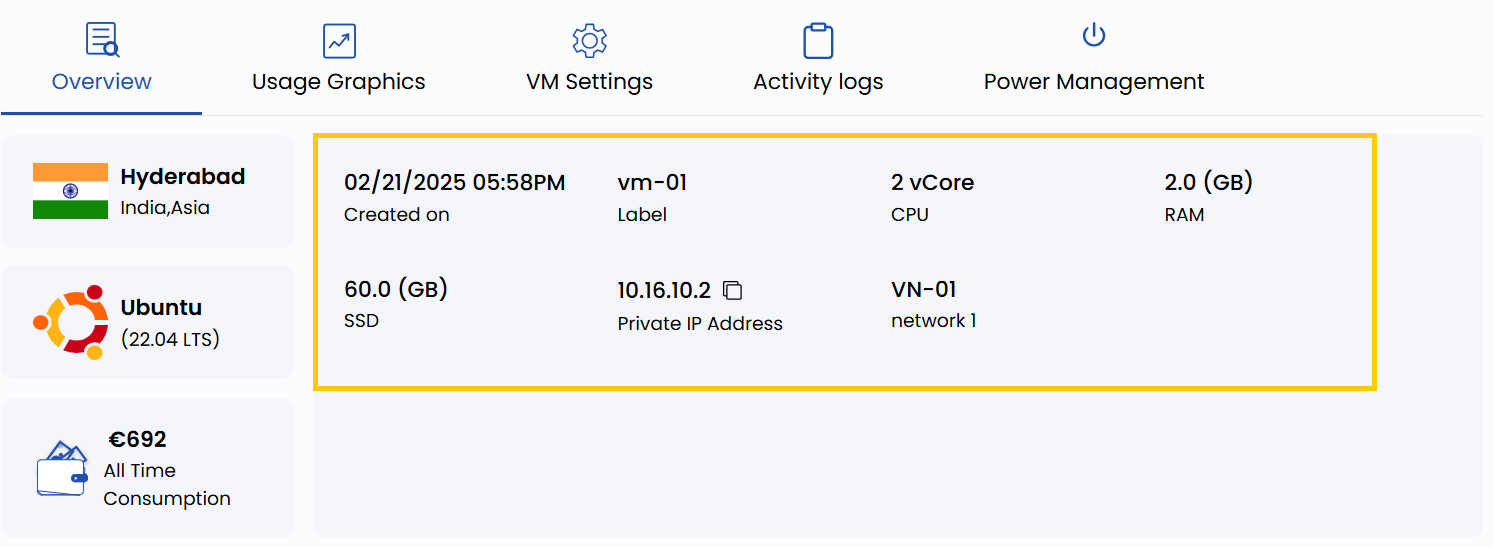
Task: Copy the private IP address icon
Action: (733, 291)
